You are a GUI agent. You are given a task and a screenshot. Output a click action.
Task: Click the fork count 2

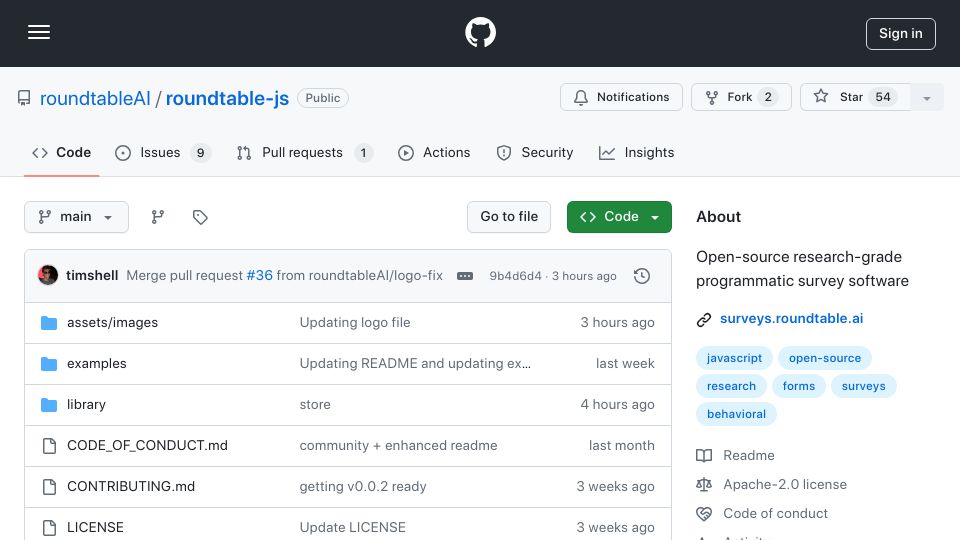coord(768,97)
